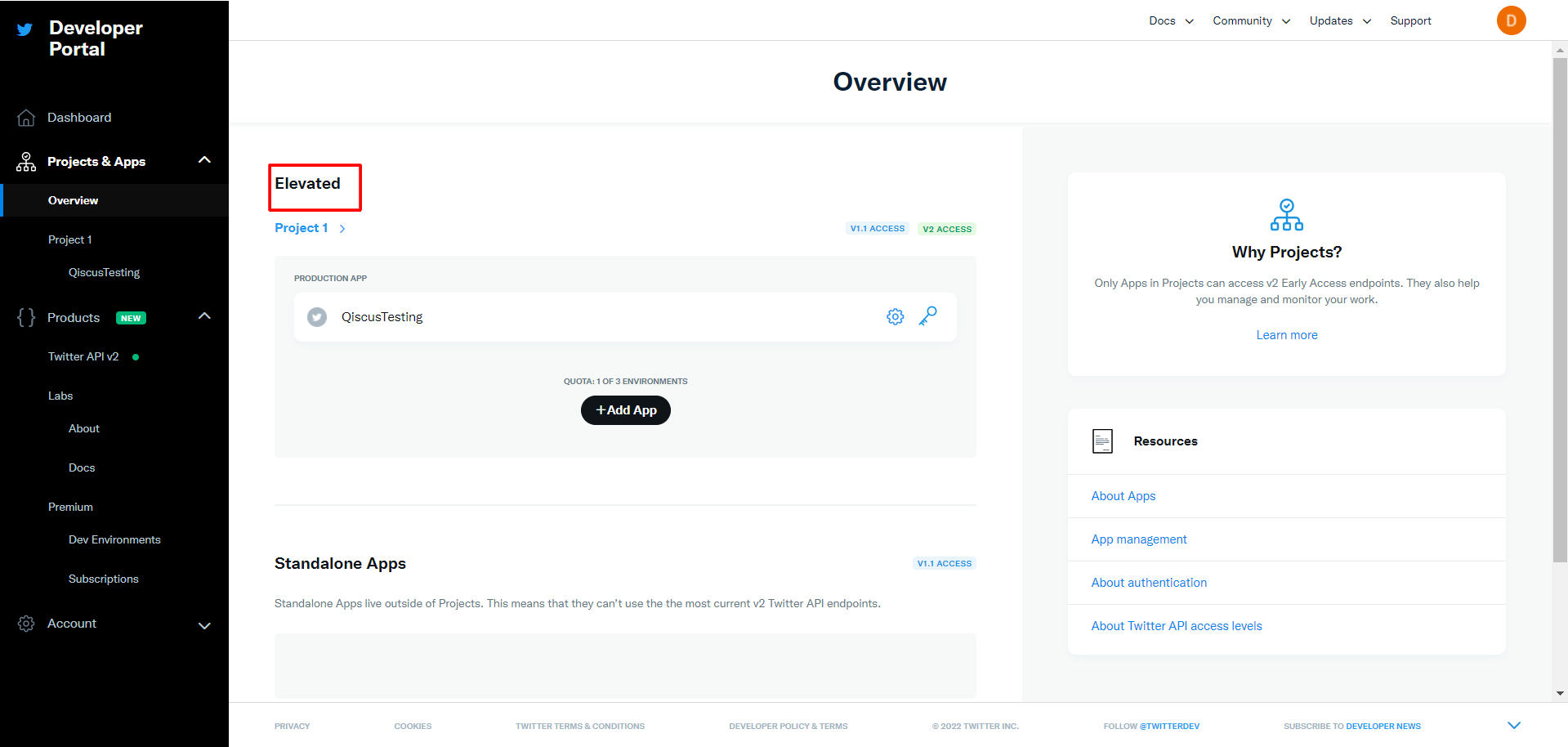Click the Privacy footer link
Viewport: 1568px width, 747px height.
(293, 726)
